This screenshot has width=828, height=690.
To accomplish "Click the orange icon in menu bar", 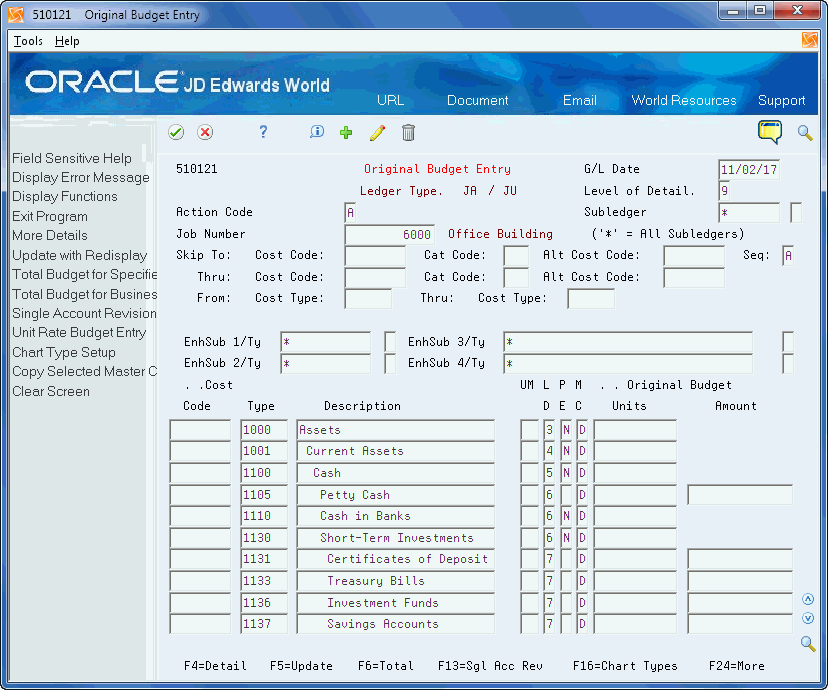I will pyautogui.click(x=809, y=40).
